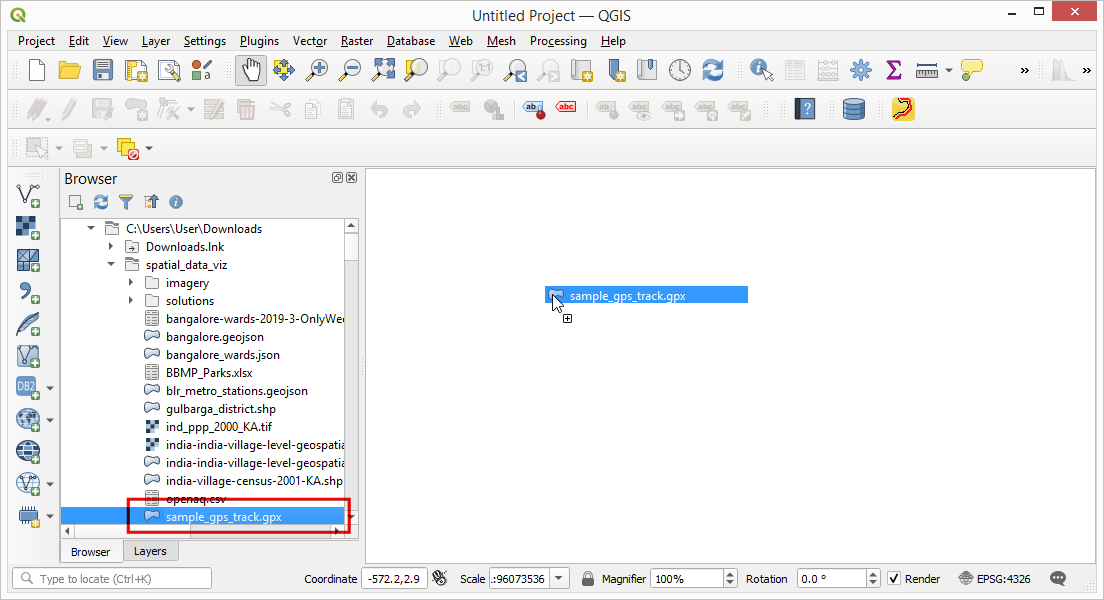
Task: Switch to the Layers tab
Action: point(150,551)
